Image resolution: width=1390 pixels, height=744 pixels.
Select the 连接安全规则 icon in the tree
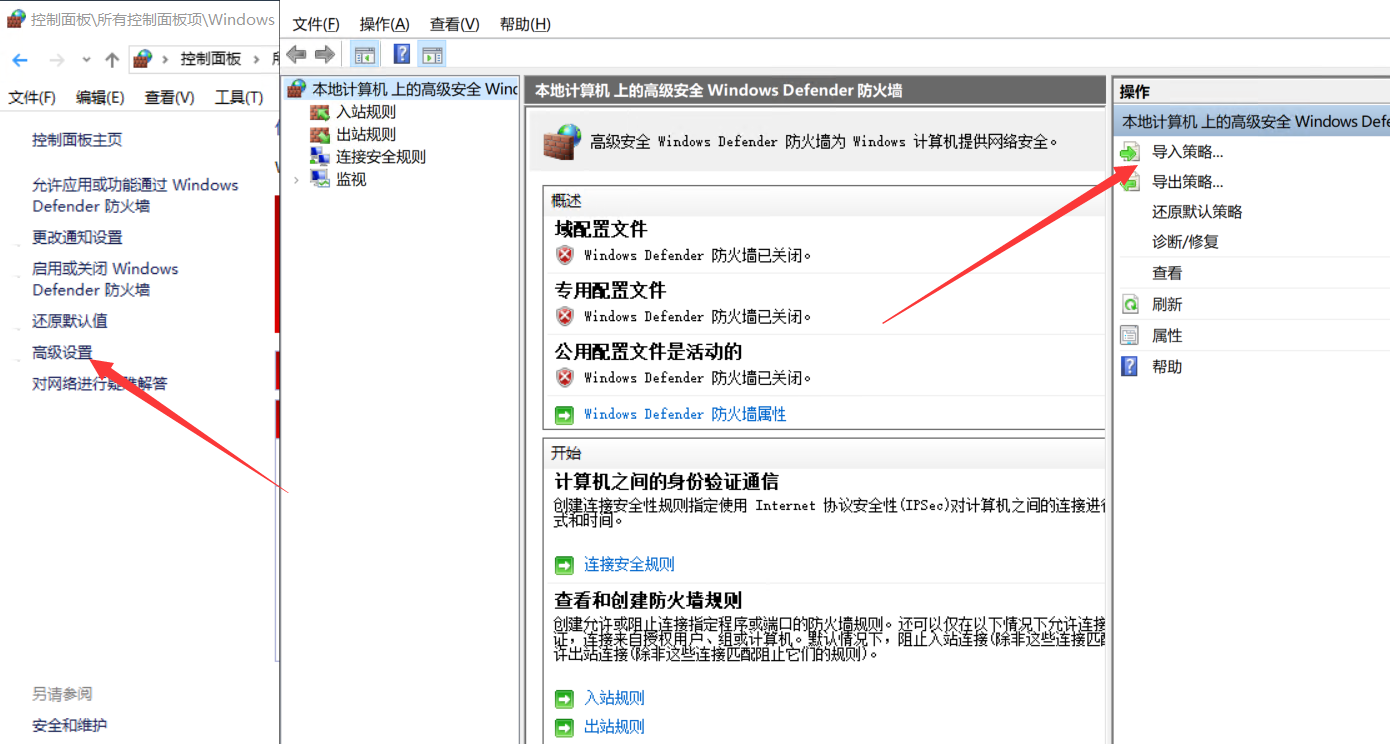(320, 156)
